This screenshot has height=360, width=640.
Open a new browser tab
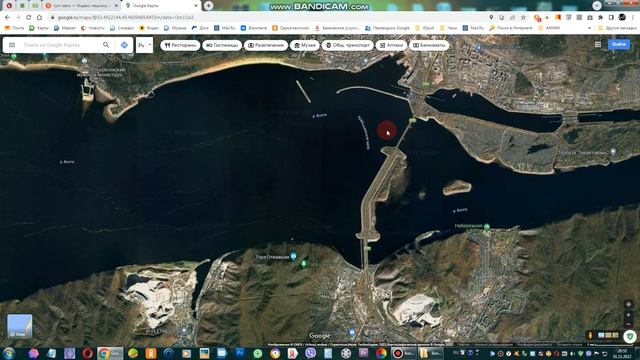[x=209, y=6]
